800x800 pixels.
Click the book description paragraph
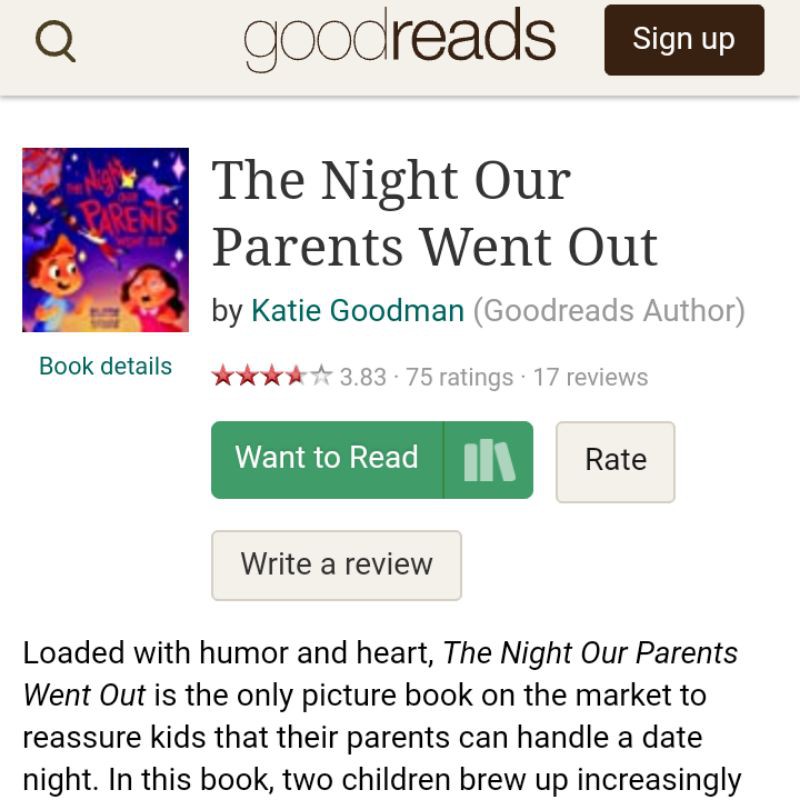click(x=380, y=716)
